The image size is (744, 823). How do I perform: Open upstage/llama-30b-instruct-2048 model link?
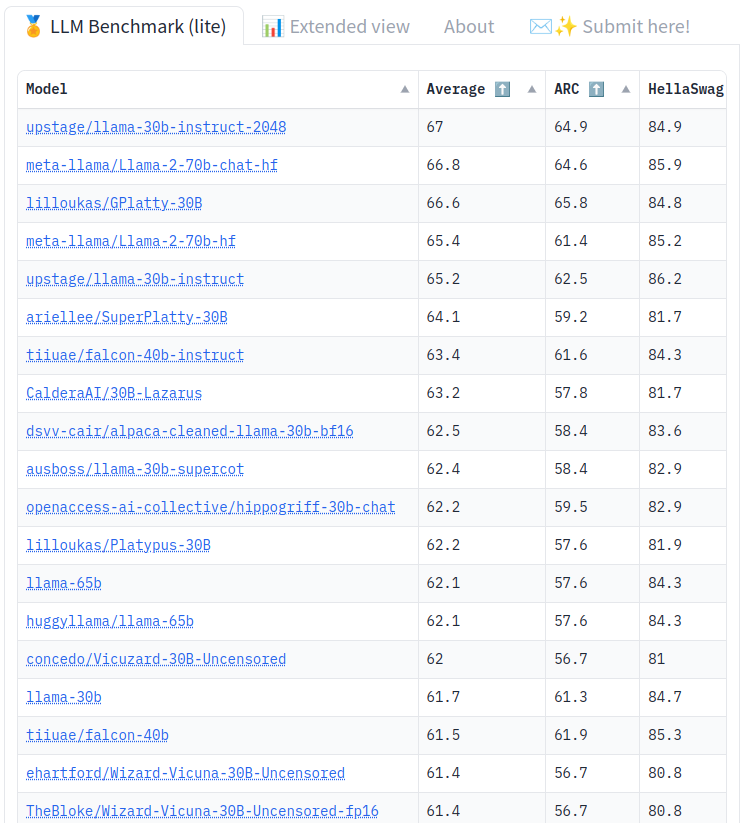click(156, 127)
